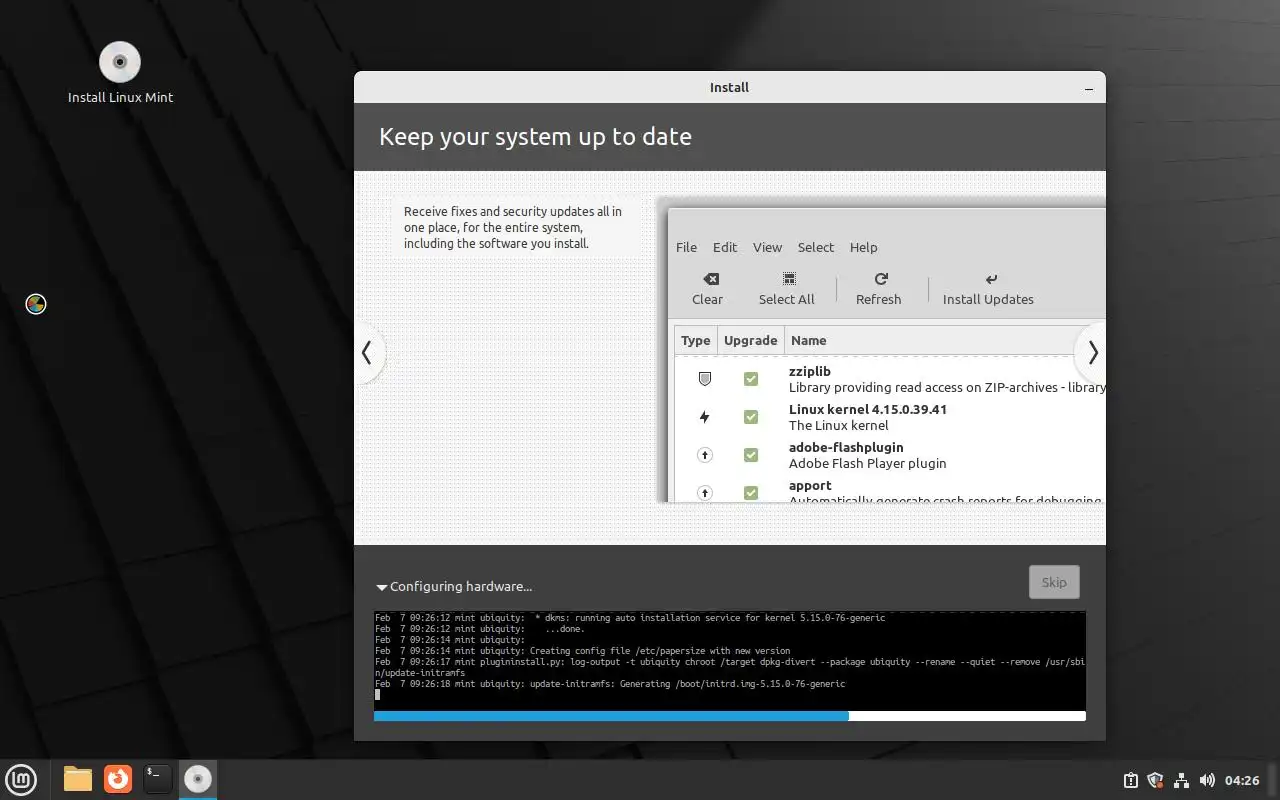Click the Linux kernel 4.15.0.39.41 entry
This screenshot has width=1280, height=800.
[868, 409]
